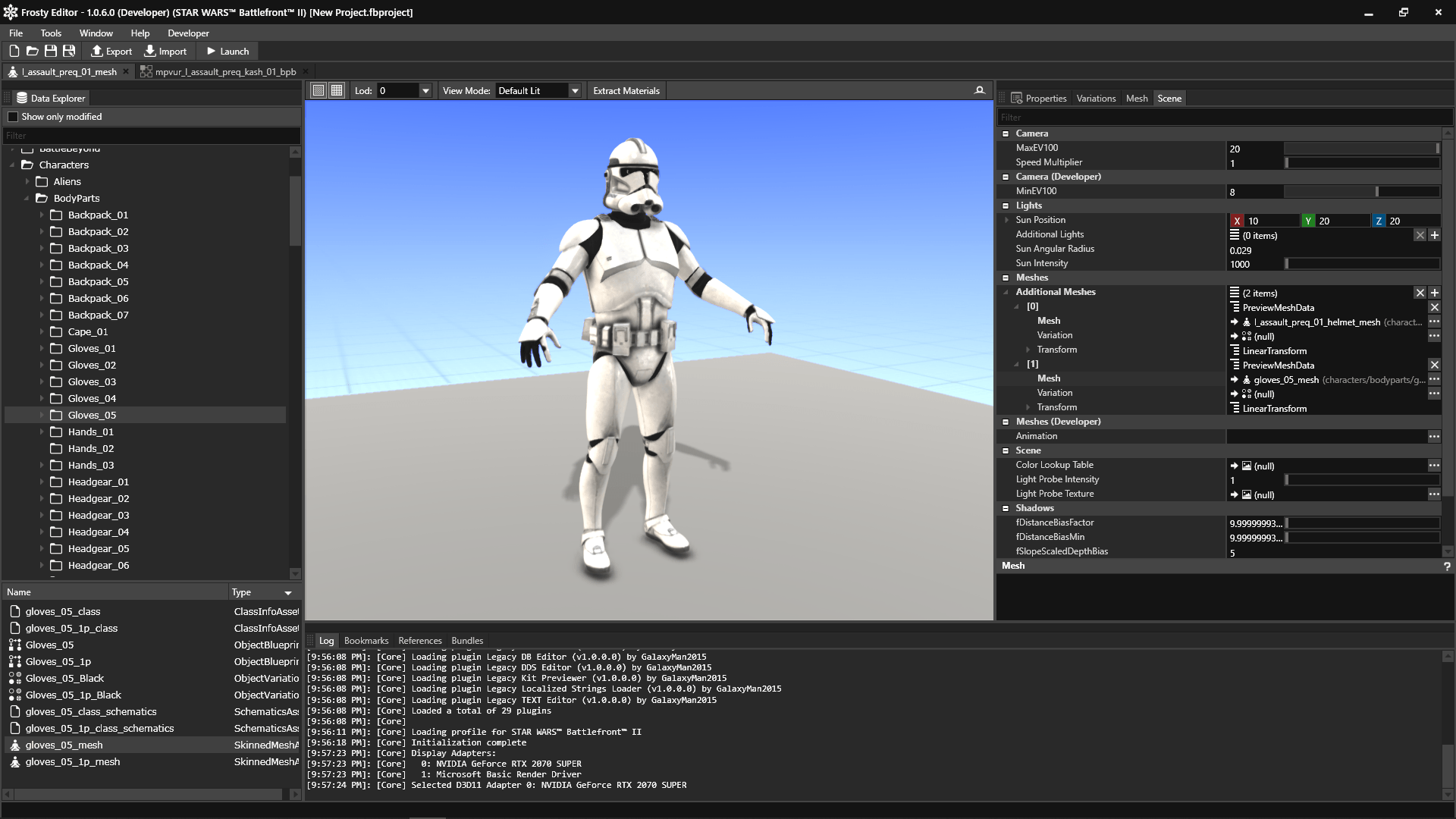Click the search icon in the viewport toolbar
The image size is (1456, 819).
(x=980, y=90)
